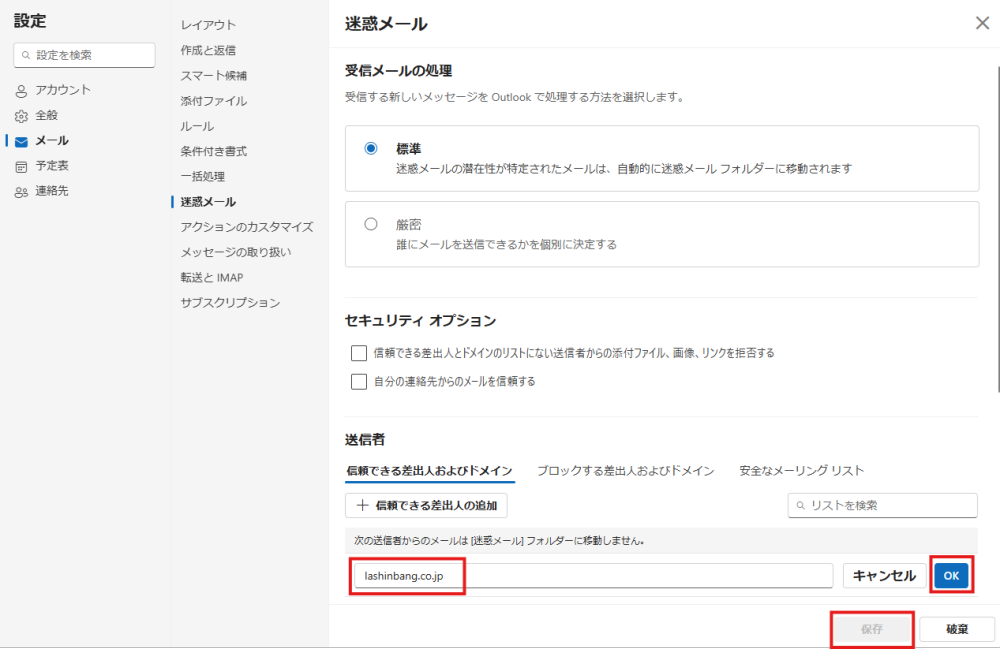This screenshot has height=649, width=1000.
Task: Click the Contacts people icon
Action: click(x=21, y=191)
